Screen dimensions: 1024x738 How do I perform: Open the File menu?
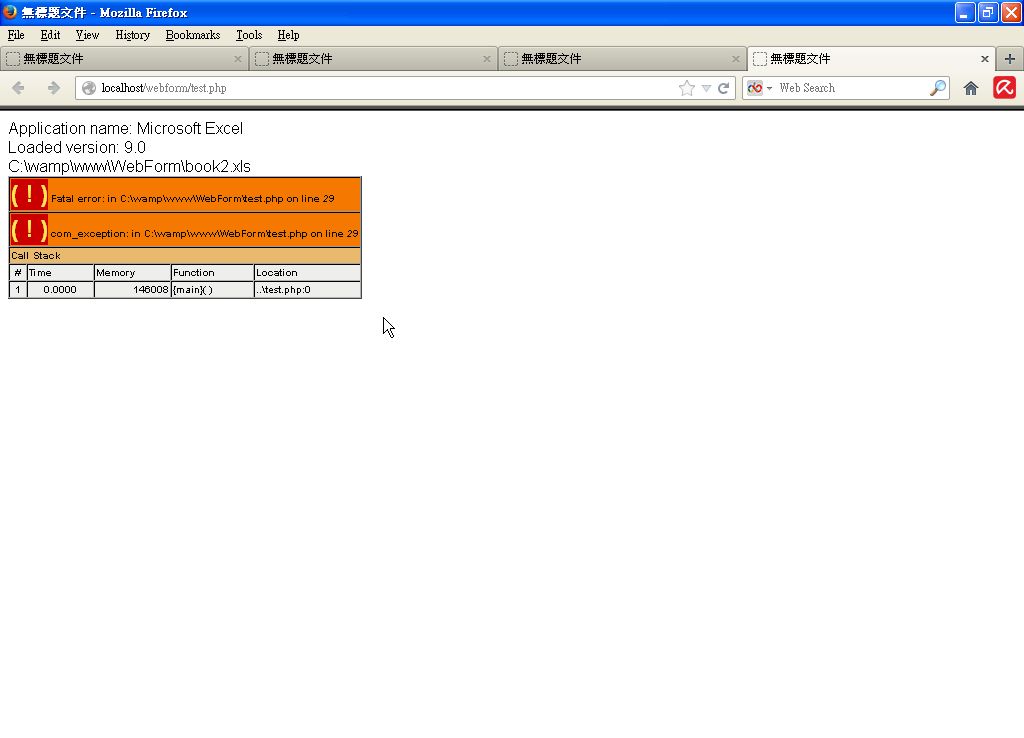coord(16,35)
